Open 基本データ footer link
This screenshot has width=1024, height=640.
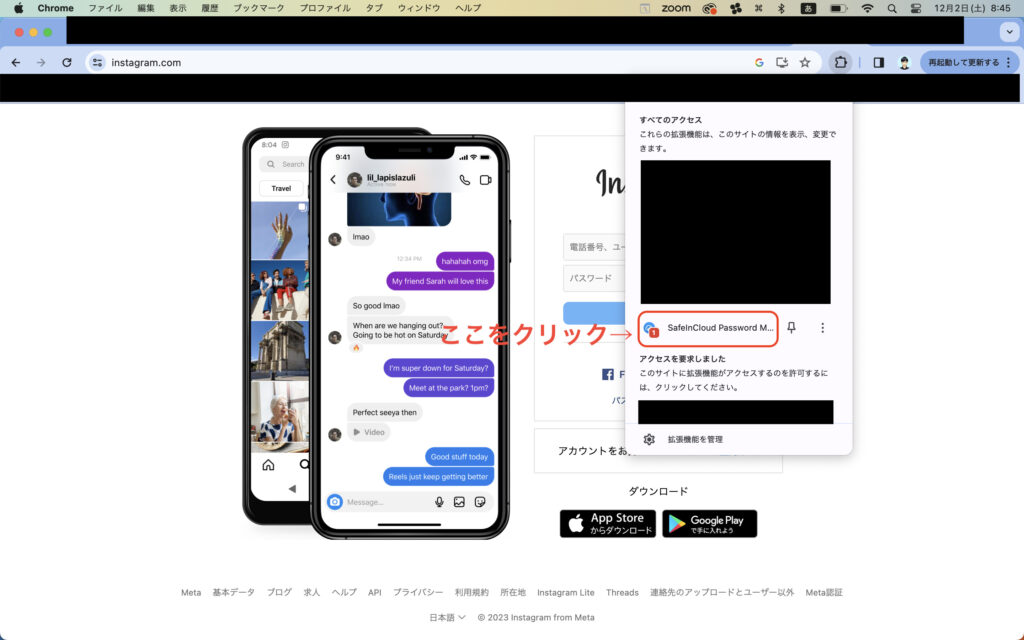tap(233, 592)
